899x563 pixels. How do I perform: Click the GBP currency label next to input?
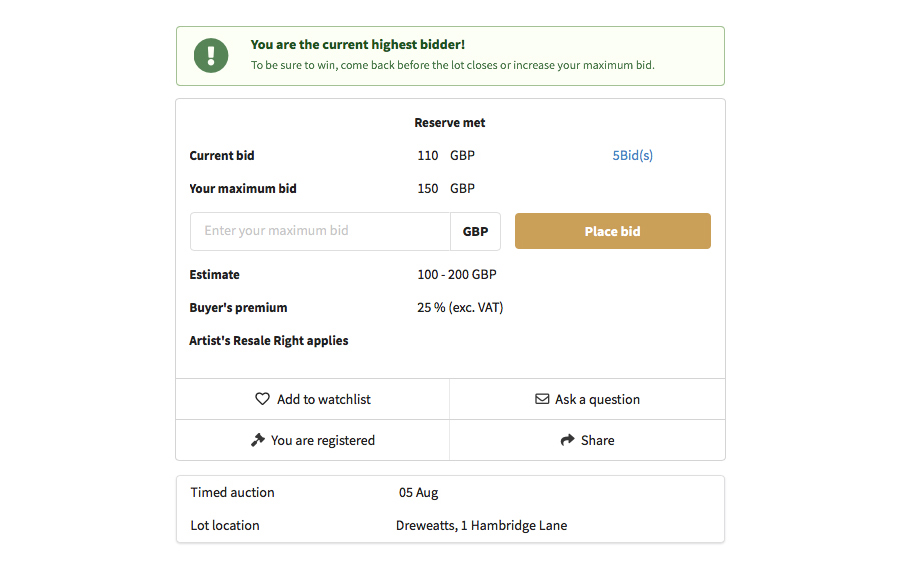click(x=476, y=231)
